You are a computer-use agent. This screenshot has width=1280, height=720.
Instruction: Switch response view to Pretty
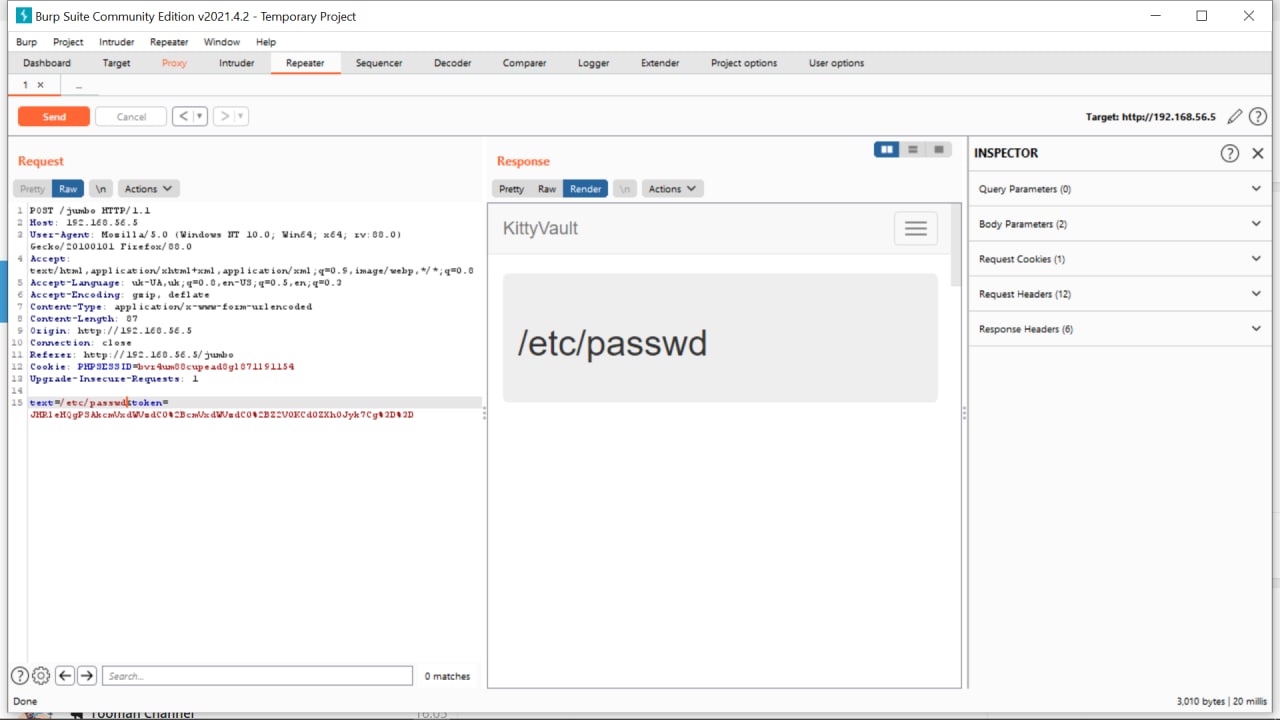[x=511, y=189]
